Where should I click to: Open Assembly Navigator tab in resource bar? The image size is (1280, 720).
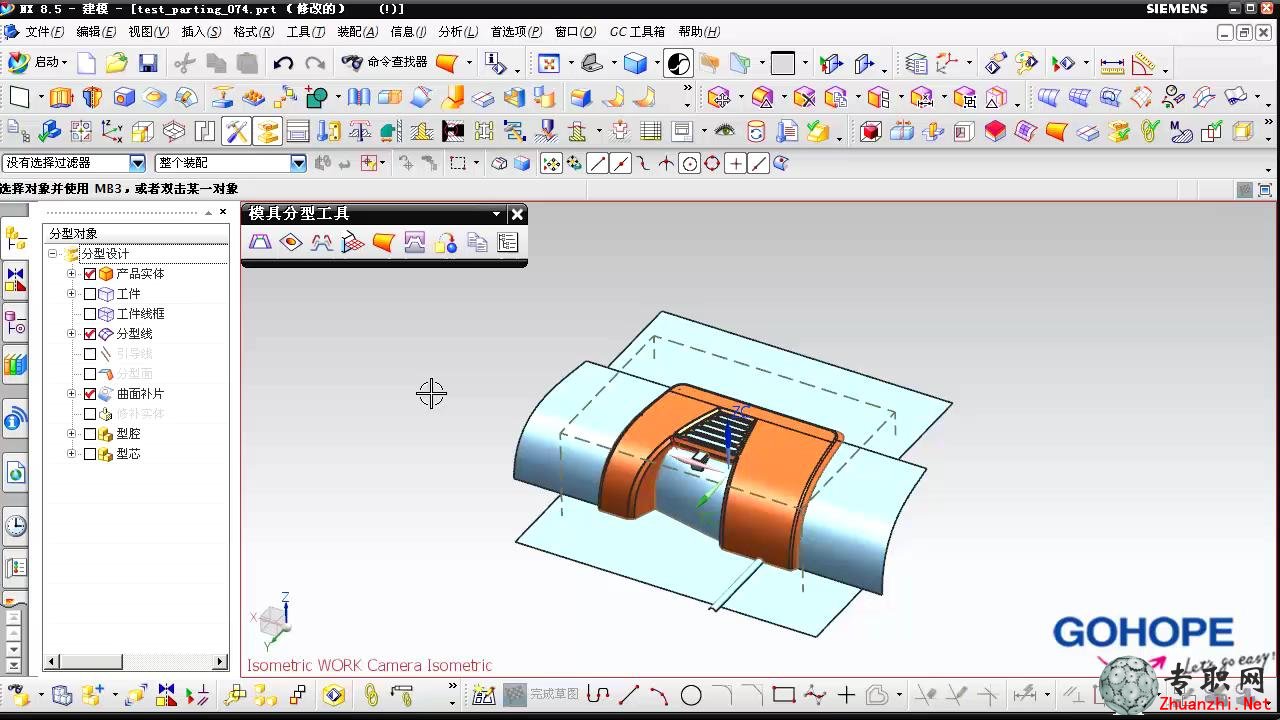[15, 238]
